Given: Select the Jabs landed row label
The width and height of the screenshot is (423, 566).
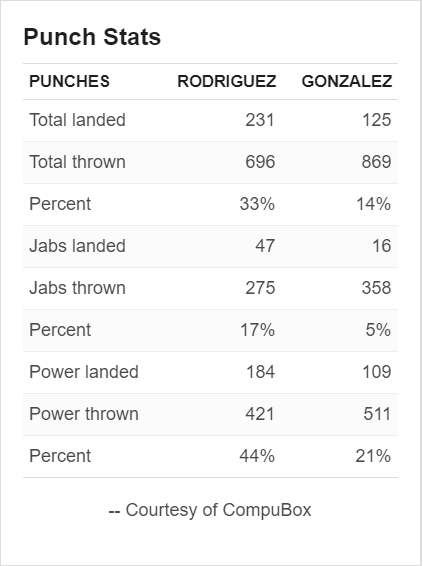Looking at the screenshot, I should (x=77, y=246).
